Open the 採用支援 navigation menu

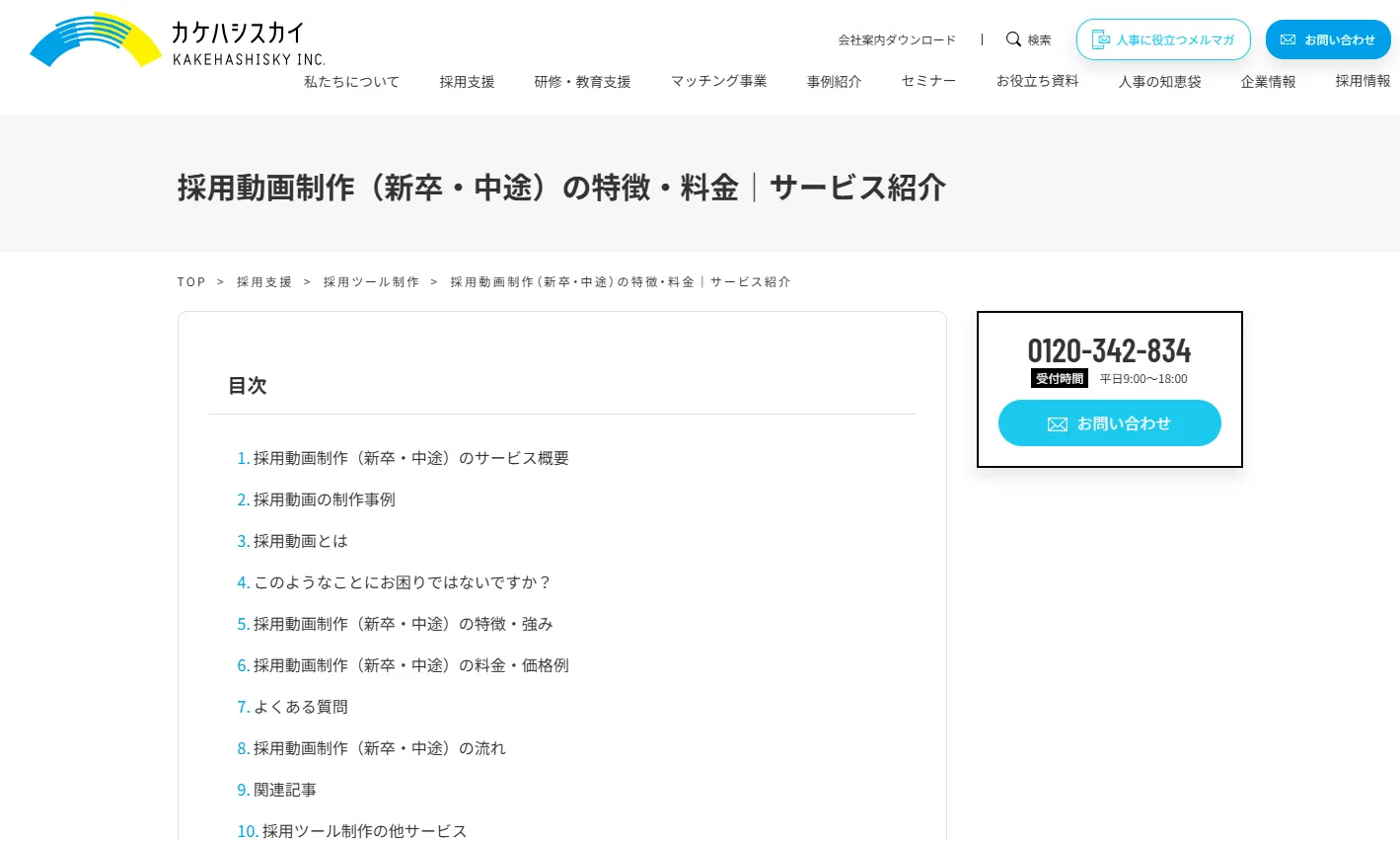click(x=467, y=82)
